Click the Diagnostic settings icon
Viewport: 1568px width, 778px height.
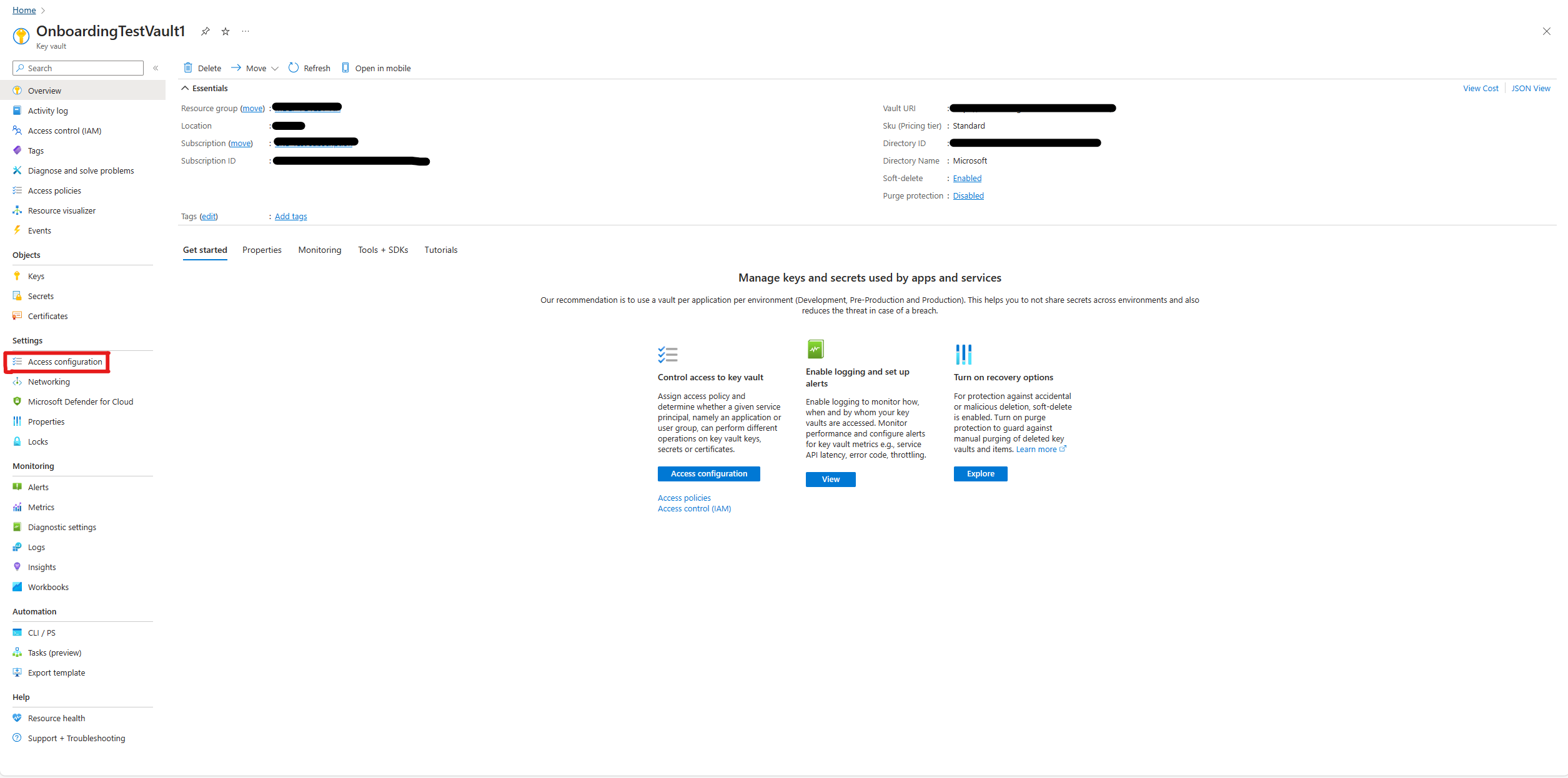tap(17, 527)
